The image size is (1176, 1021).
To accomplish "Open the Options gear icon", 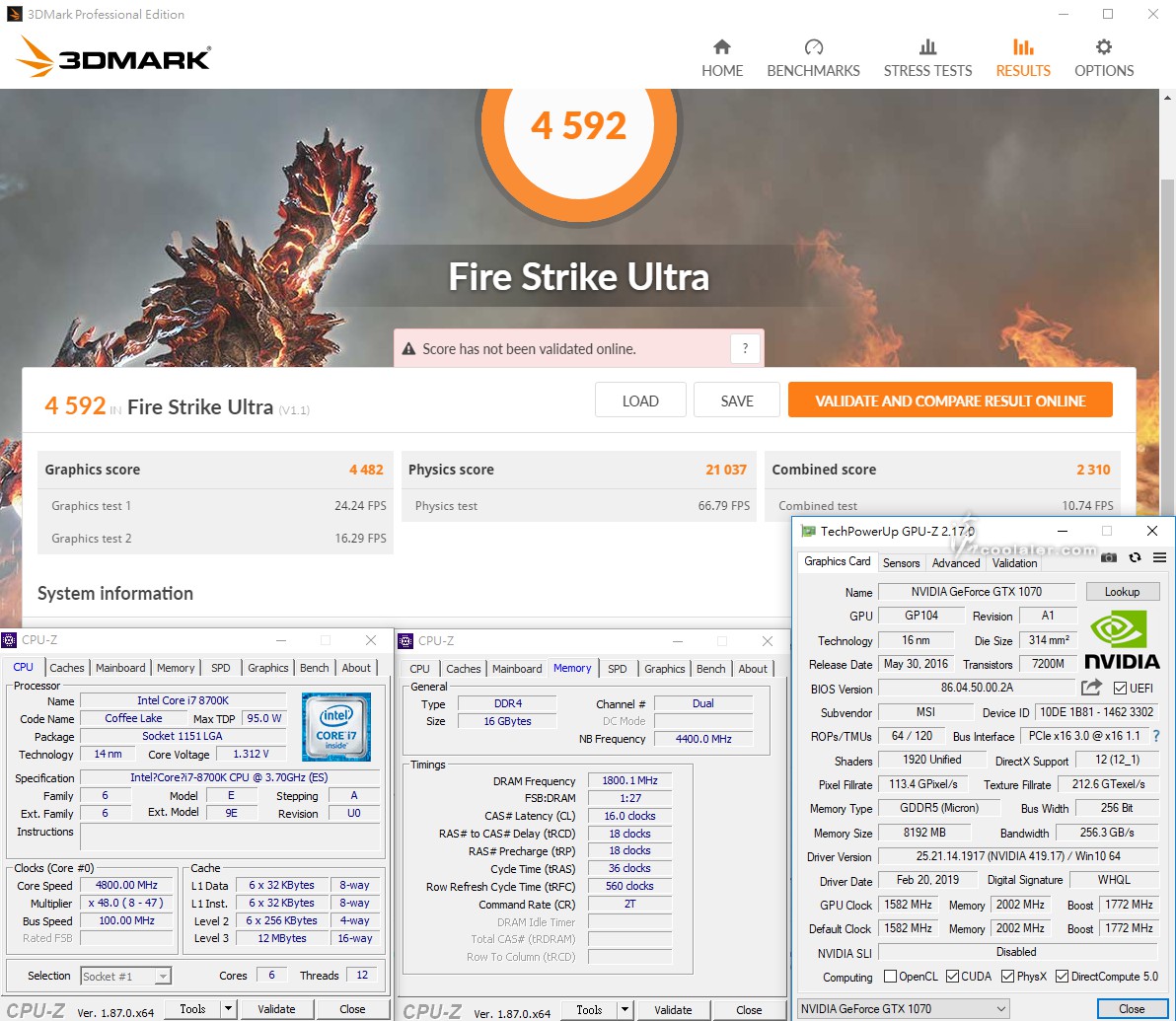I will (1104, 47).
